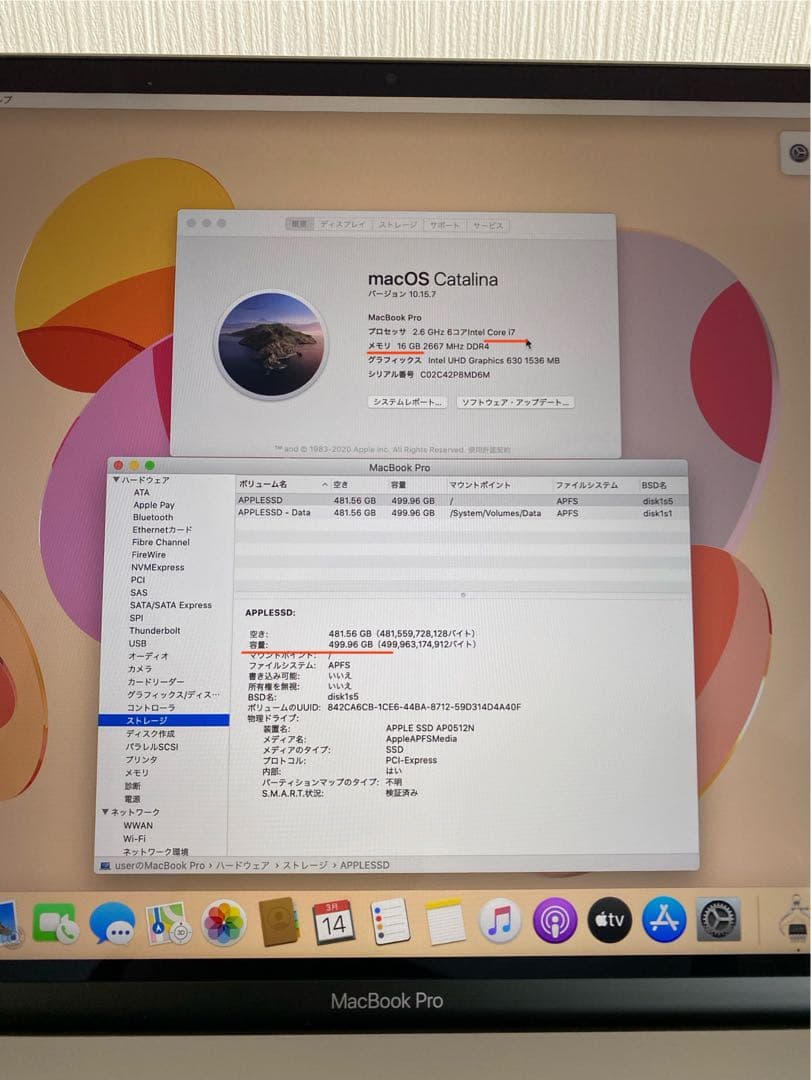Select プリンタ in sidebar
This screenshot has height=1080, width=811.
coord(141,760)
